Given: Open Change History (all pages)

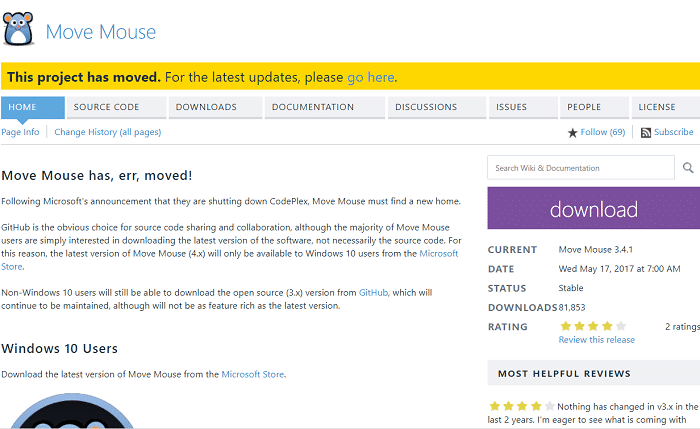Looking at the screenshot, I should tap(108, 132).
